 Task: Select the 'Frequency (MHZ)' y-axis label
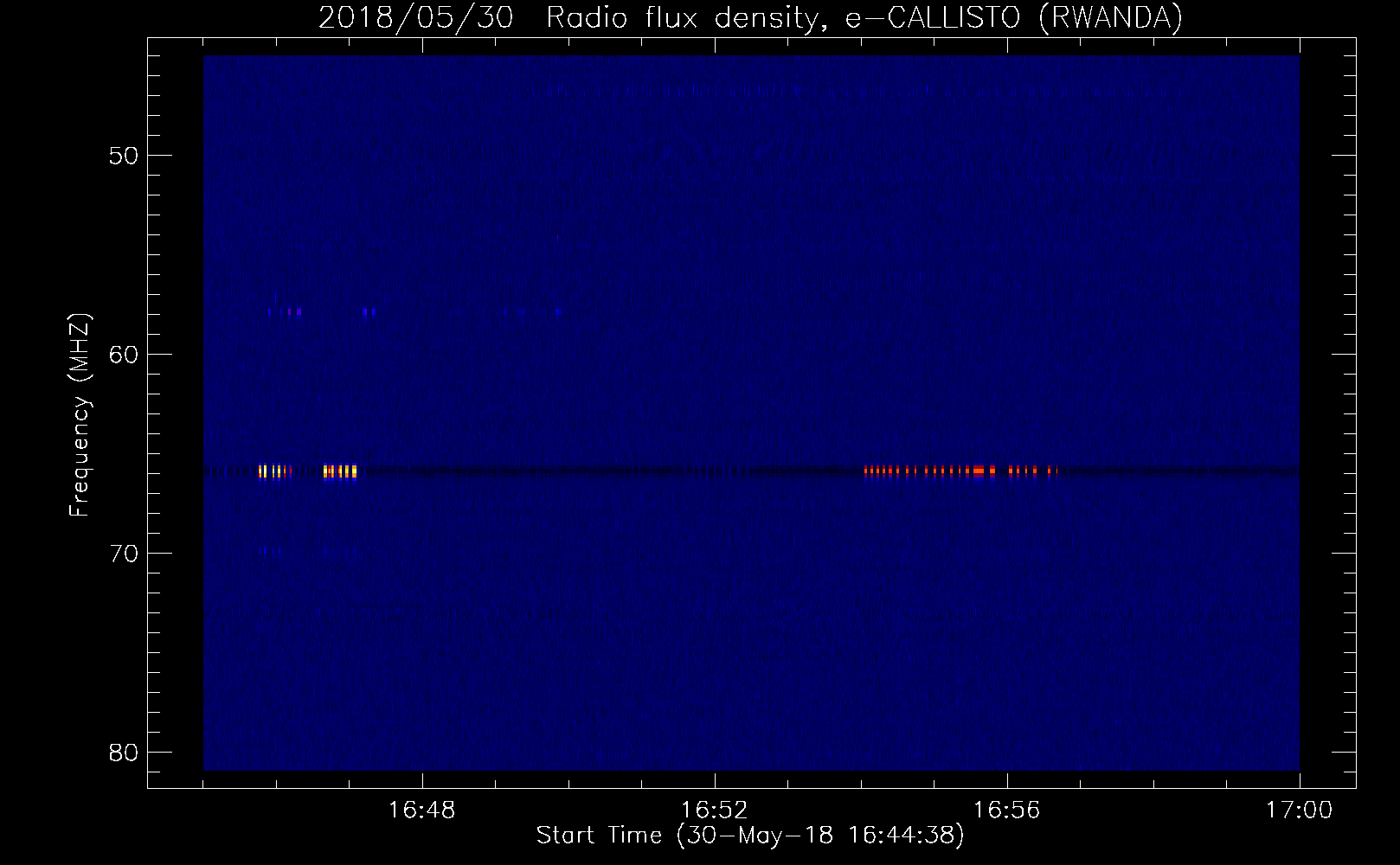(80, 416)
